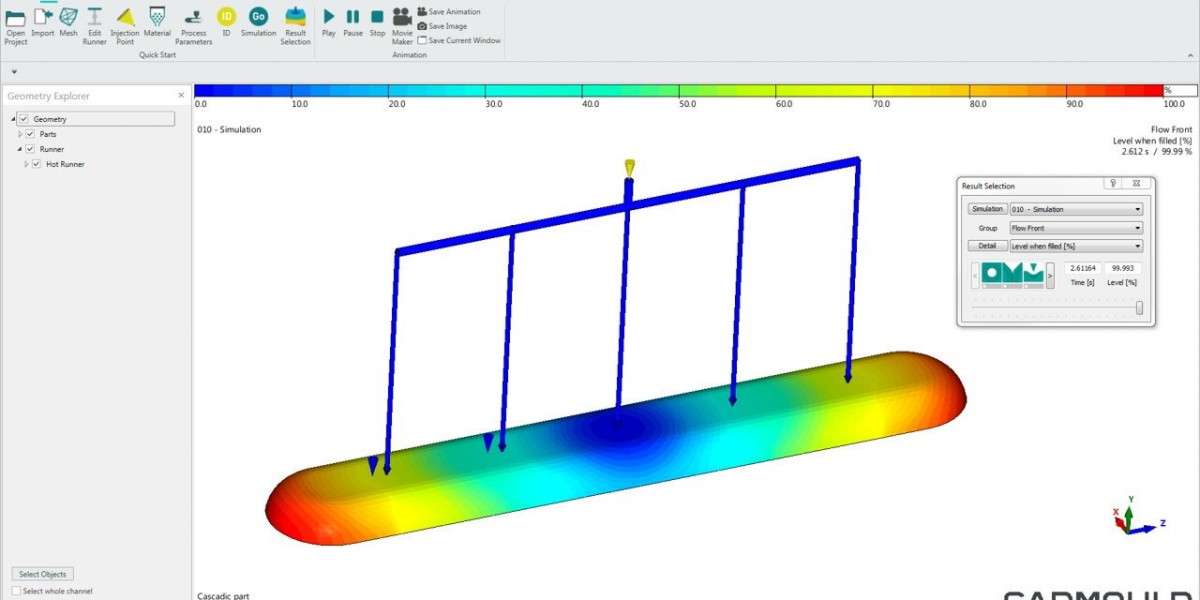The image size is (1200, 600).
Task: Open Process Parameters
Action: [x=193, y=21]
